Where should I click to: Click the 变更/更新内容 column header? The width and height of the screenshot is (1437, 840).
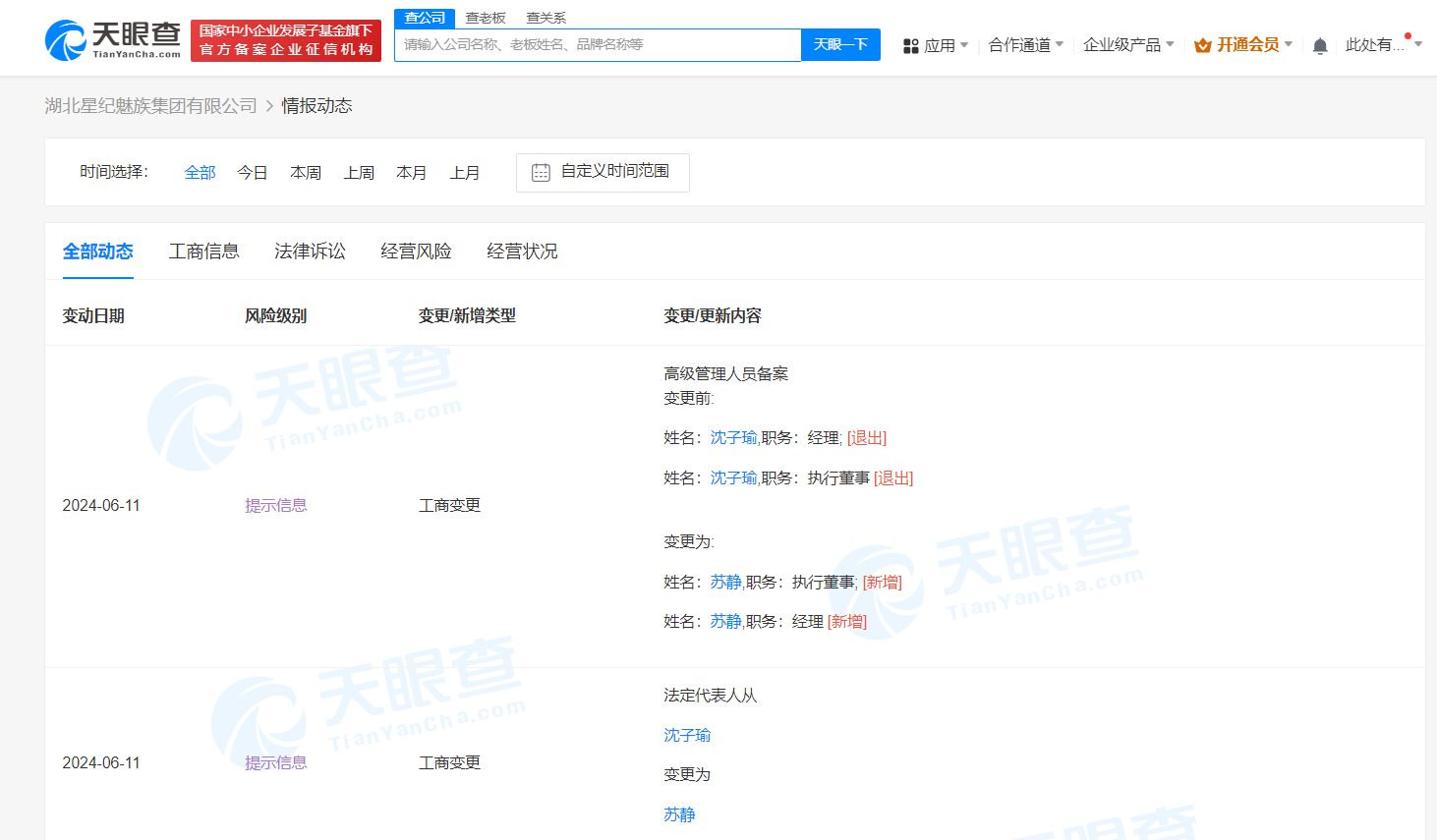[713, 316]
